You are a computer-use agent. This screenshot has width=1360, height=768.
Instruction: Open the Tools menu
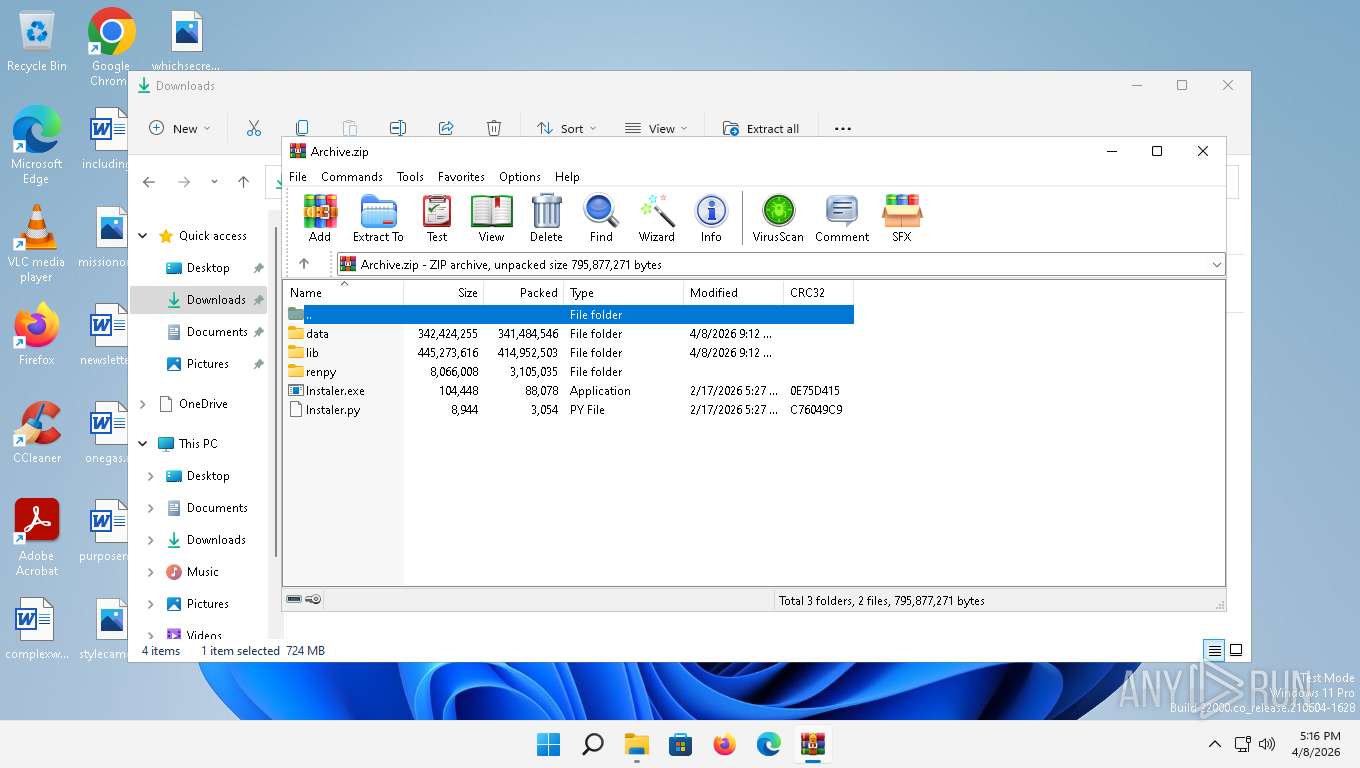(x=410, y=177)
